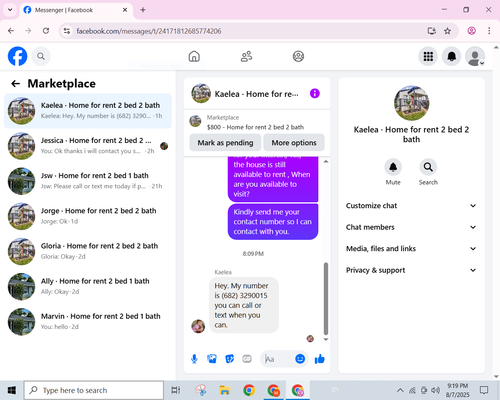Open Chrome profile icon

click(471, 31)
